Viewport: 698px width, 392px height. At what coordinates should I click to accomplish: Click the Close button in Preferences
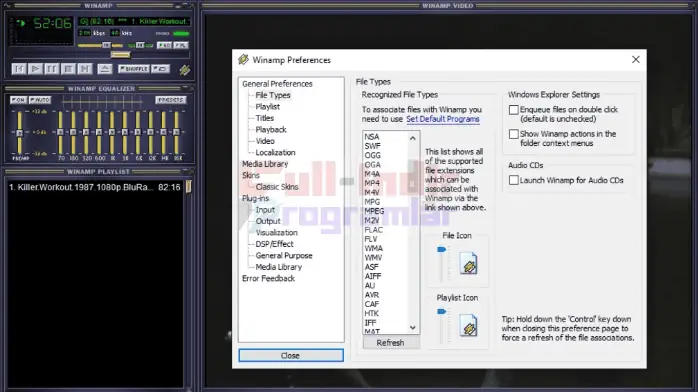click(291, 356)
